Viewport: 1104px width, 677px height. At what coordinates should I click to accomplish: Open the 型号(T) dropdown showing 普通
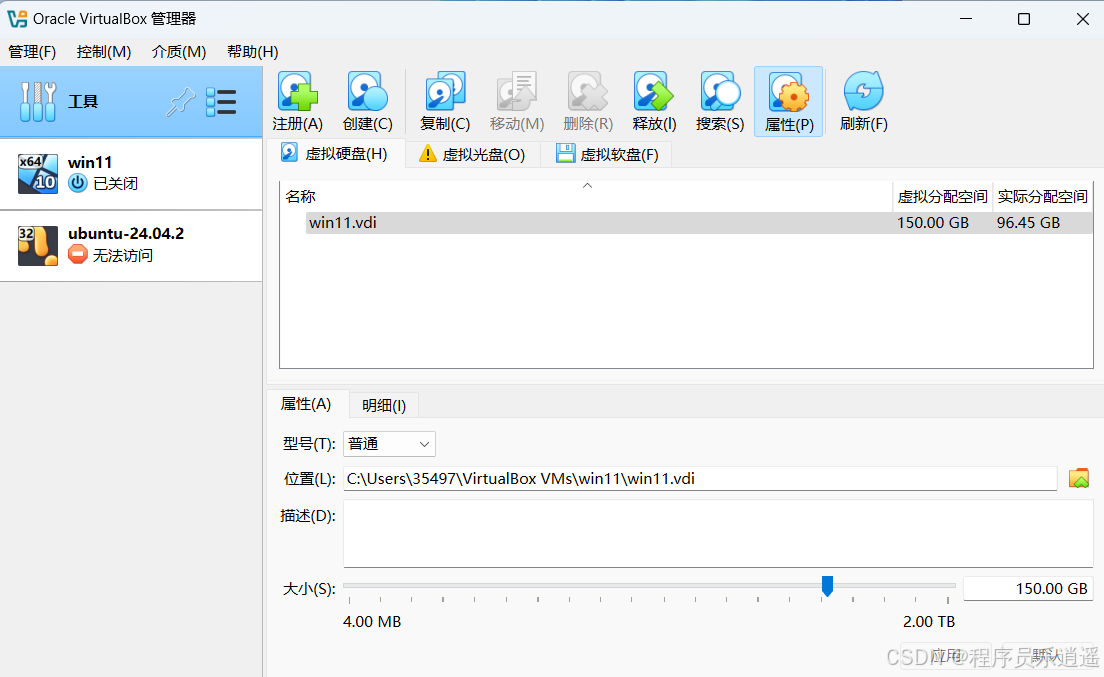click(389, 444)
